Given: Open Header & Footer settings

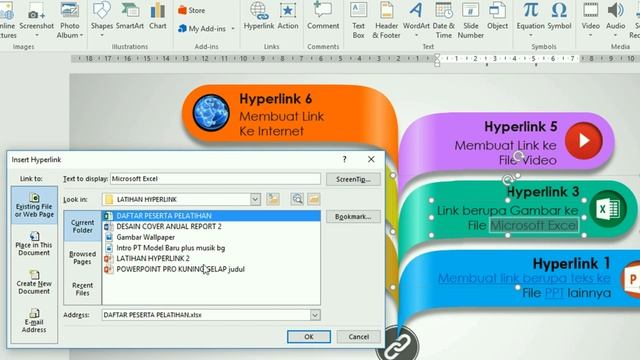Looking at the screenshot, I should pyautogui.click(x=386, y=20).
